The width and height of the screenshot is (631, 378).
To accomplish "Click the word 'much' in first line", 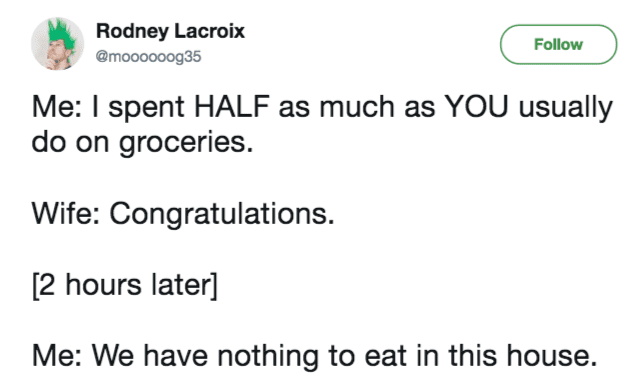I will pos(357,107).
